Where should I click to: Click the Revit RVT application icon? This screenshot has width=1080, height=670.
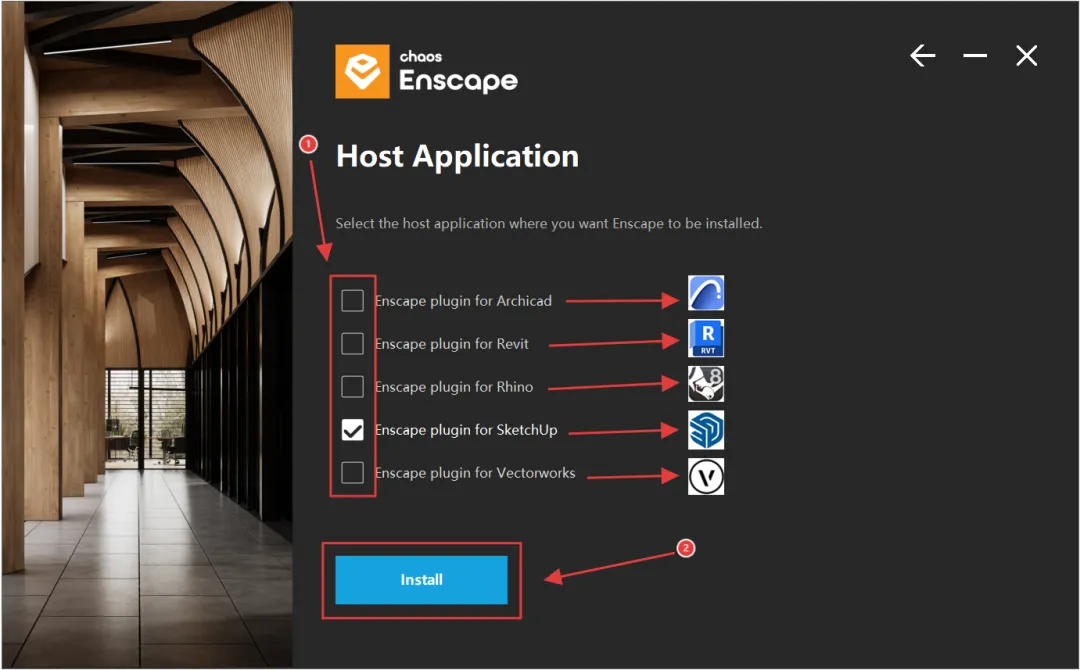coord(706,338)
